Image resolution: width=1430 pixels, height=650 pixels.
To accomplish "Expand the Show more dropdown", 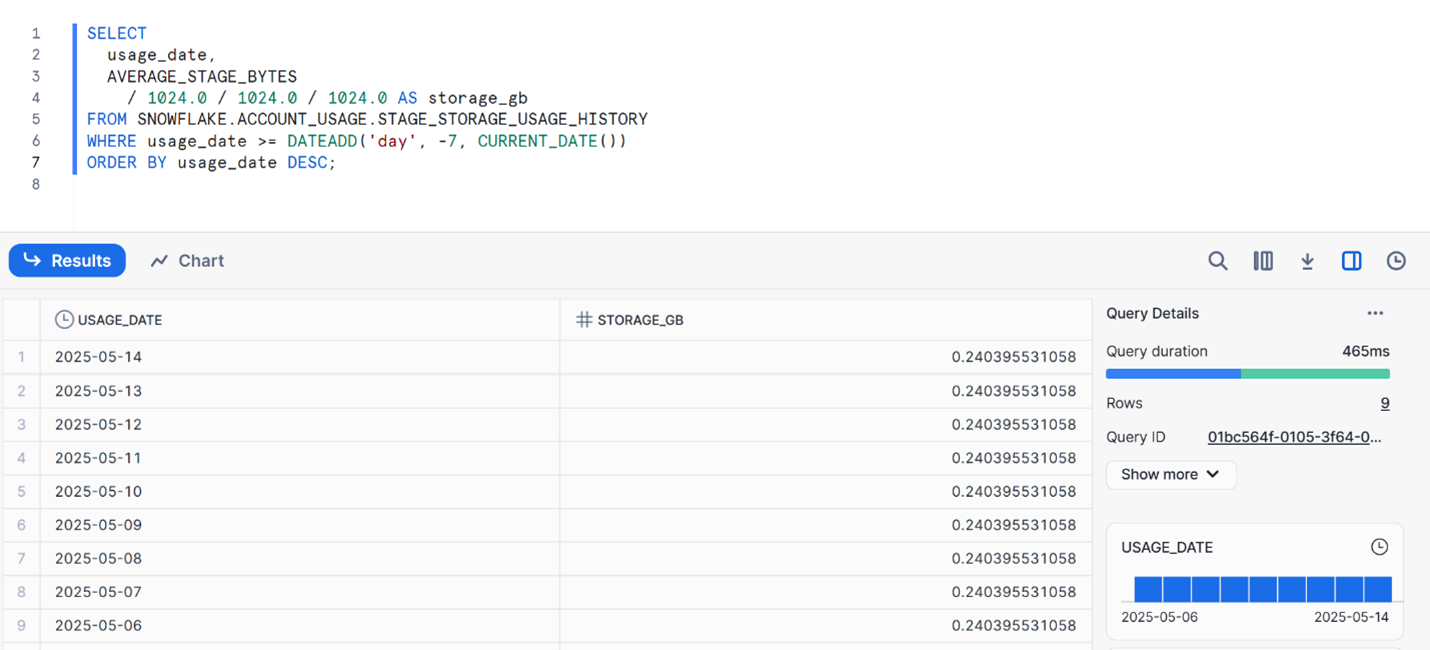I will [1170, 474].
